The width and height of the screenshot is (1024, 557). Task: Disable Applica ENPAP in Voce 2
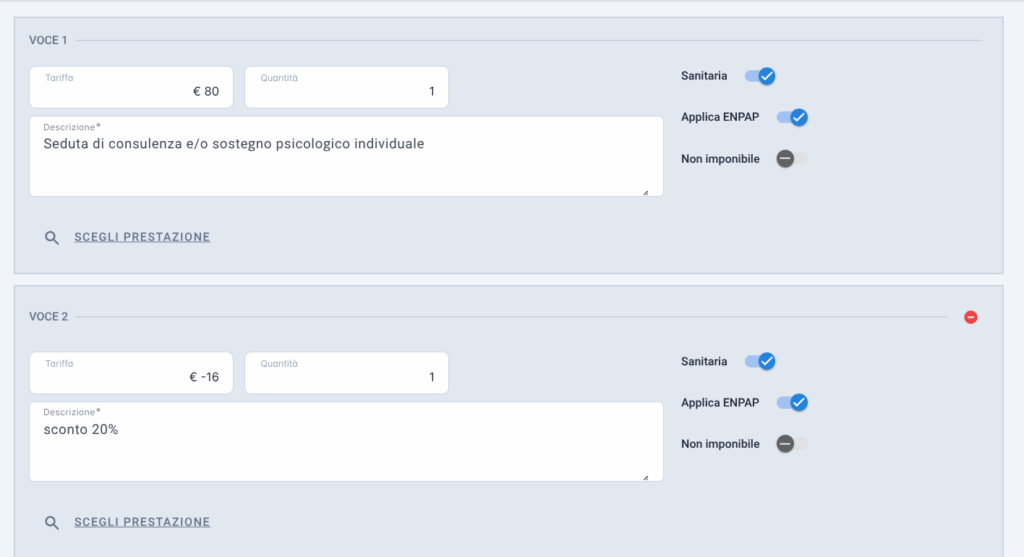pyautogui.click(x=792, y=402)
